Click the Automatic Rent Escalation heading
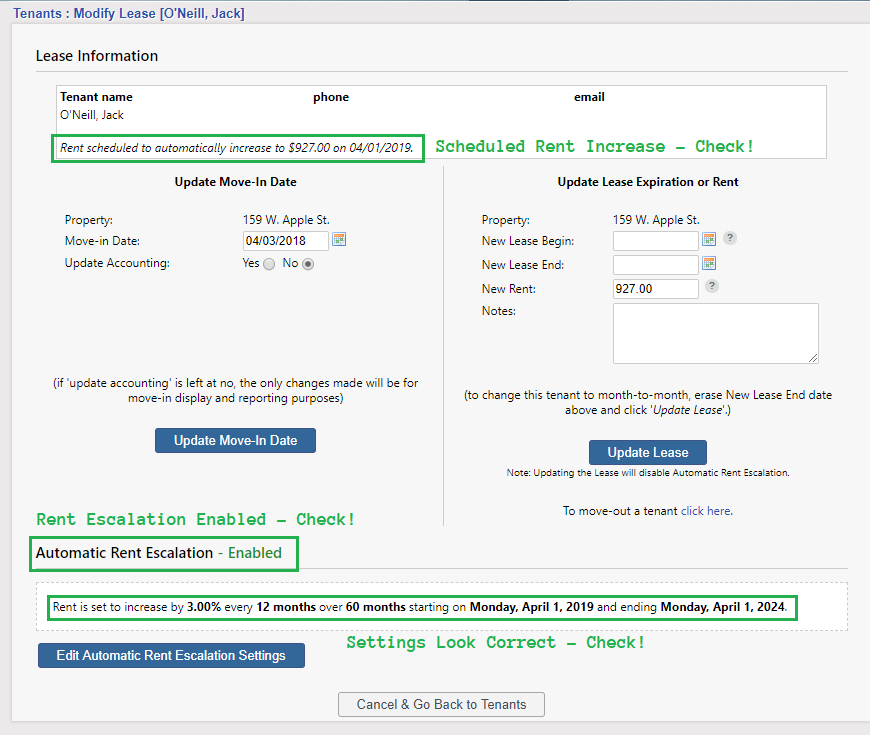The height and width of the screenshot is (735, 870). (x=124, y=553)
